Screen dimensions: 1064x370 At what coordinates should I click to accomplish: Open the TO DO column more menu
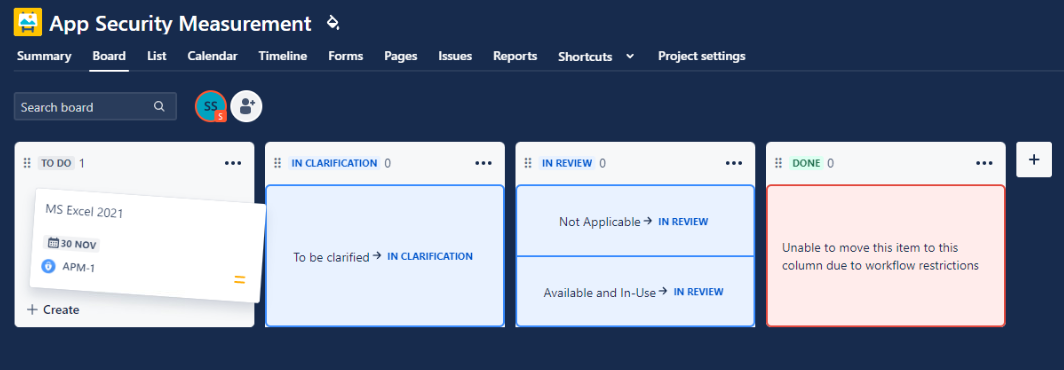click(x=233, y=163)
